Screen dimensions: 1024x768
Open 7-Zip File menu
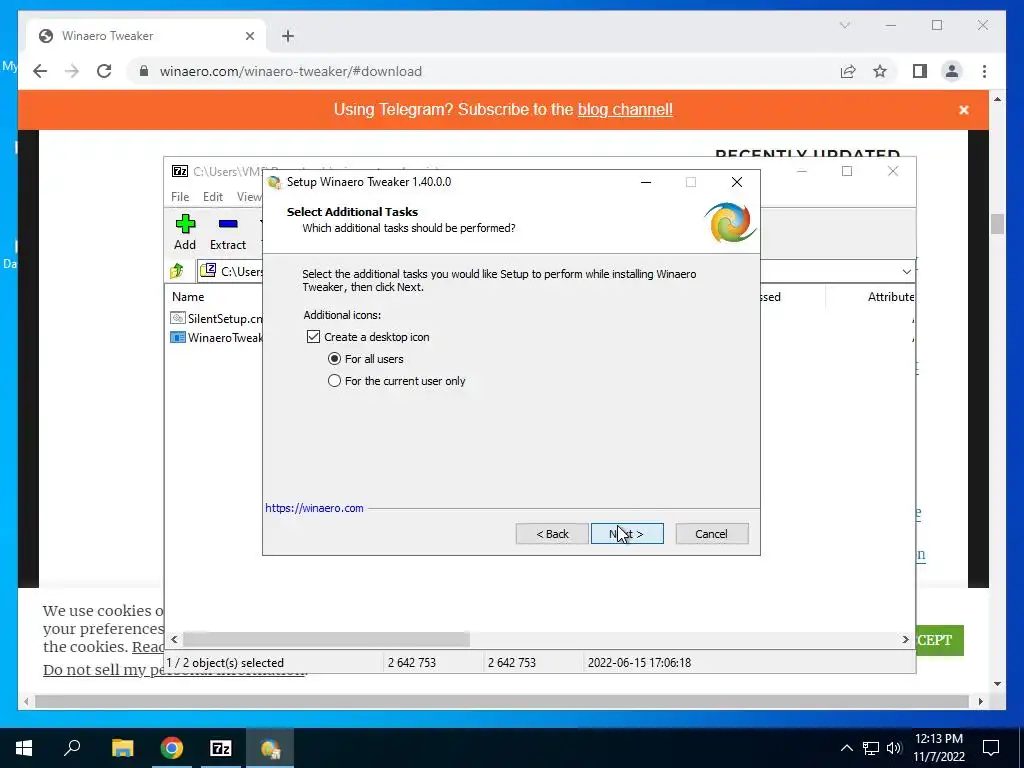(180, 197)
